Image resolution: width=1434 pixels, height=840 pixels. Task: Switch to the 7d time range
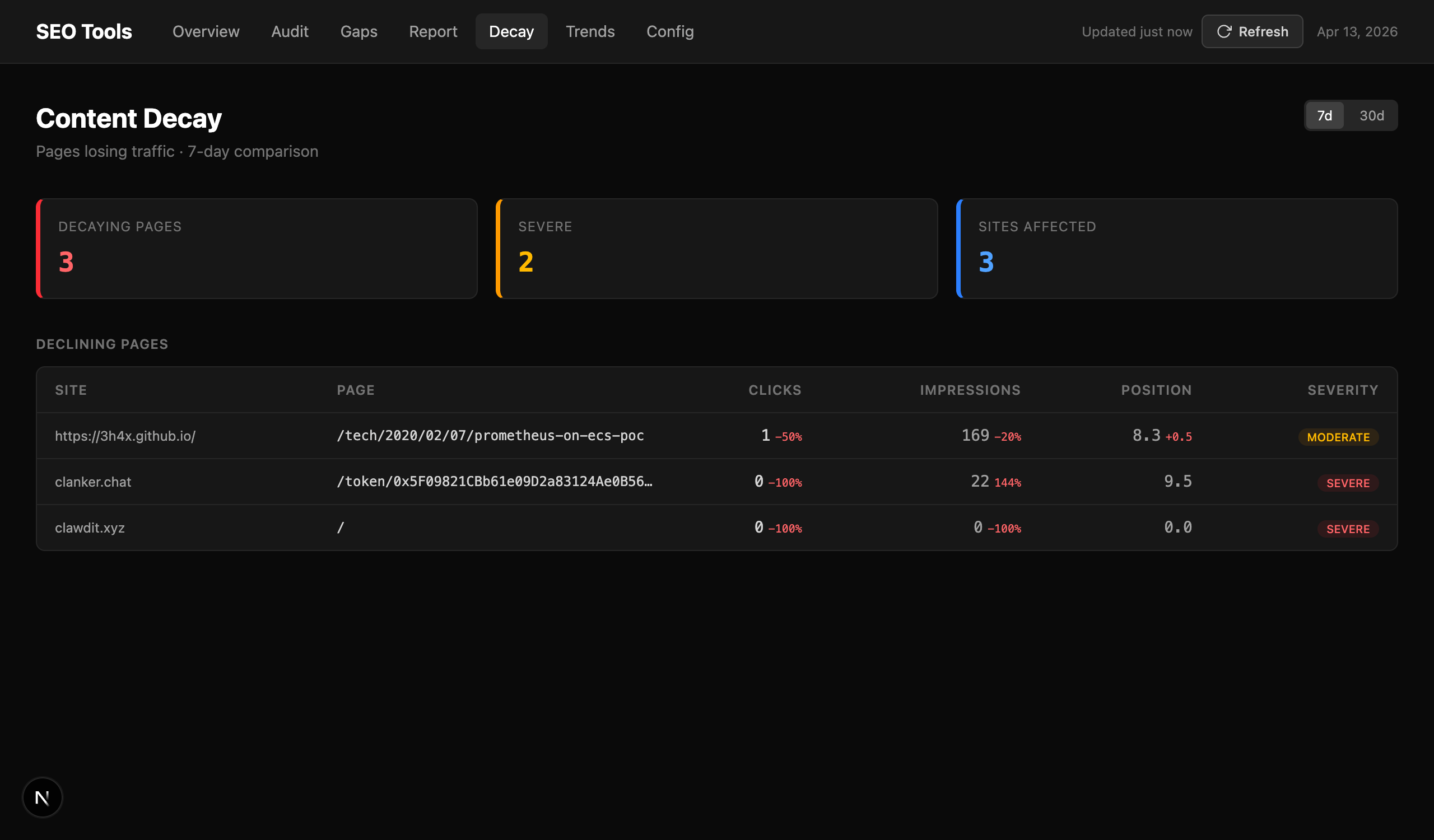point(1325,115)
